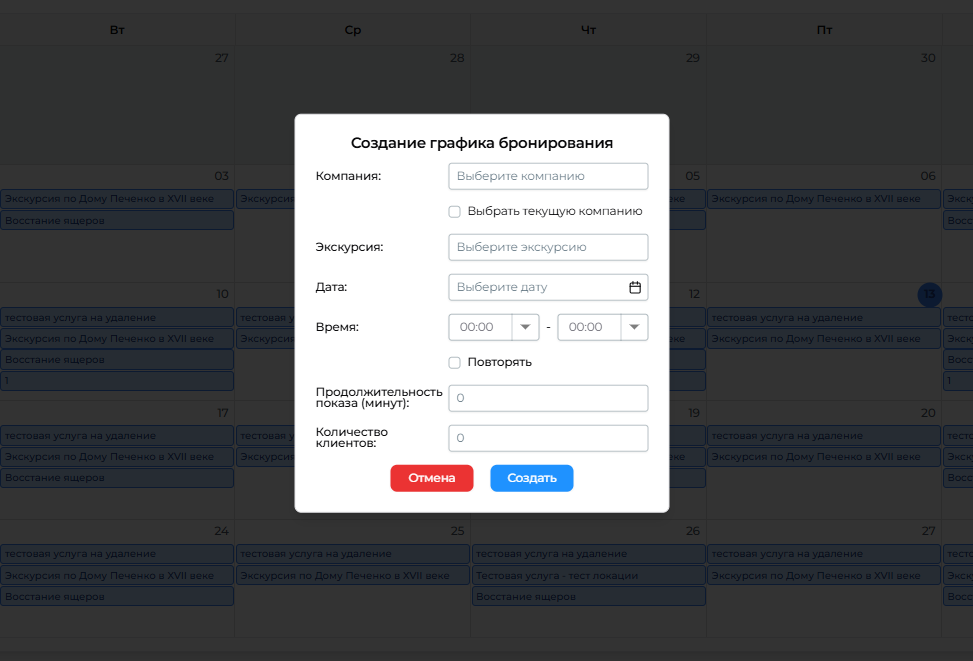Image resolution: width=973 pixels, height=661 pixels.
Task: Focus the 'Количество клиентов' input
Action: (548, 438)
